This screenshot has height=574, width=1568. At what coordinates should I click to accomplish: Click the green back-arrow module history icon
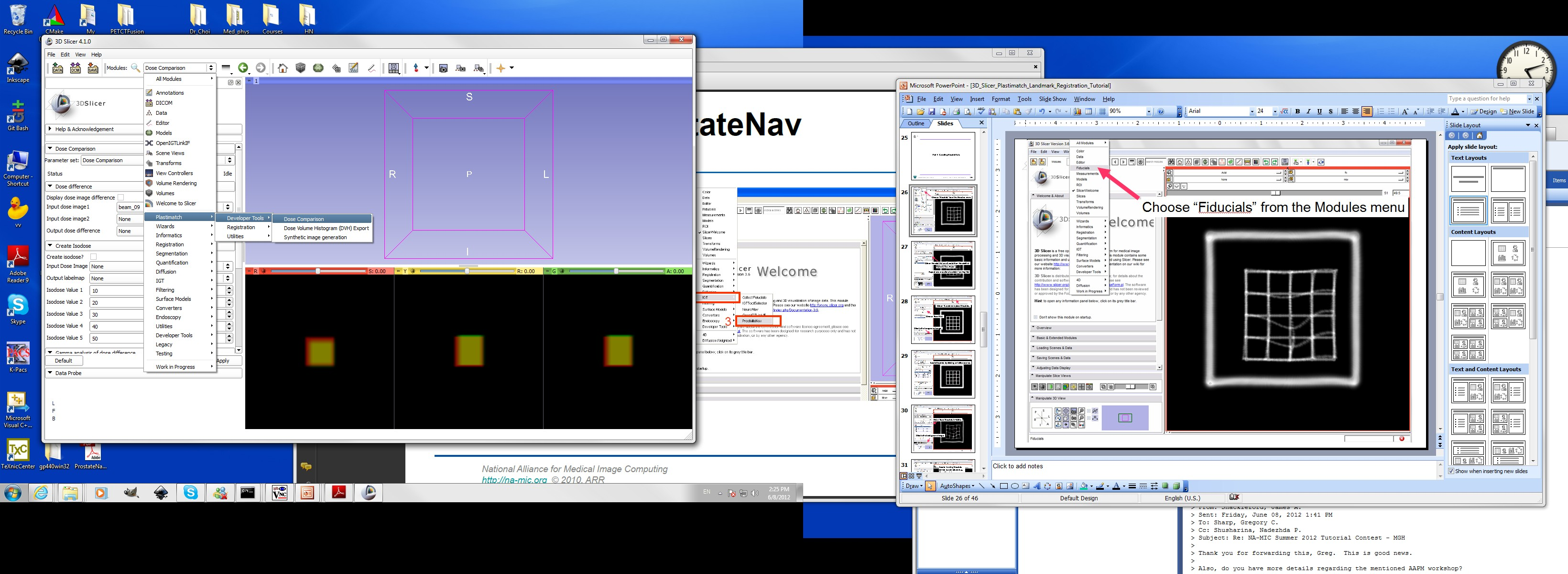point(243,67)
